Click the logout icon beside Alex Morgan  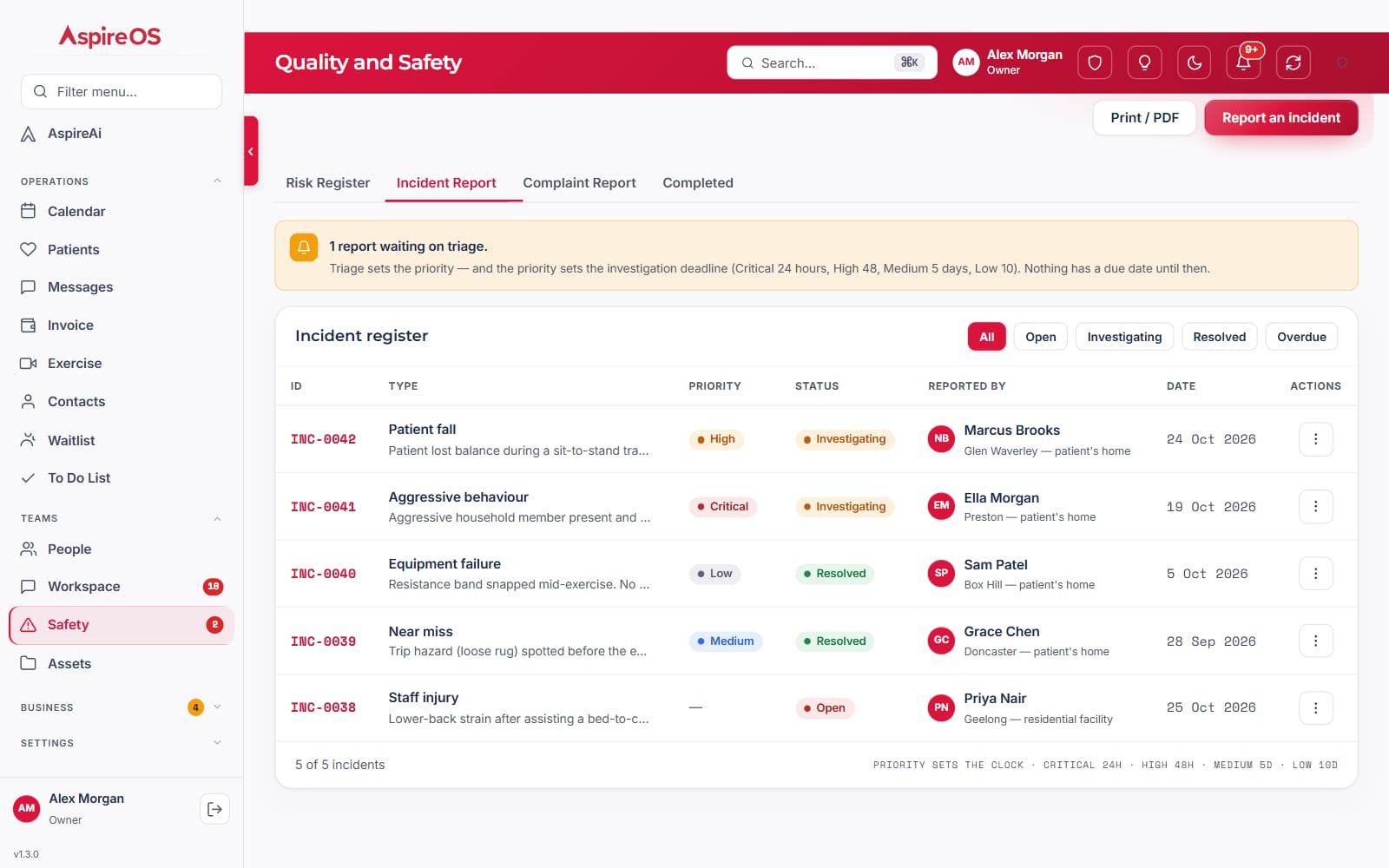(x=214, y=809)
